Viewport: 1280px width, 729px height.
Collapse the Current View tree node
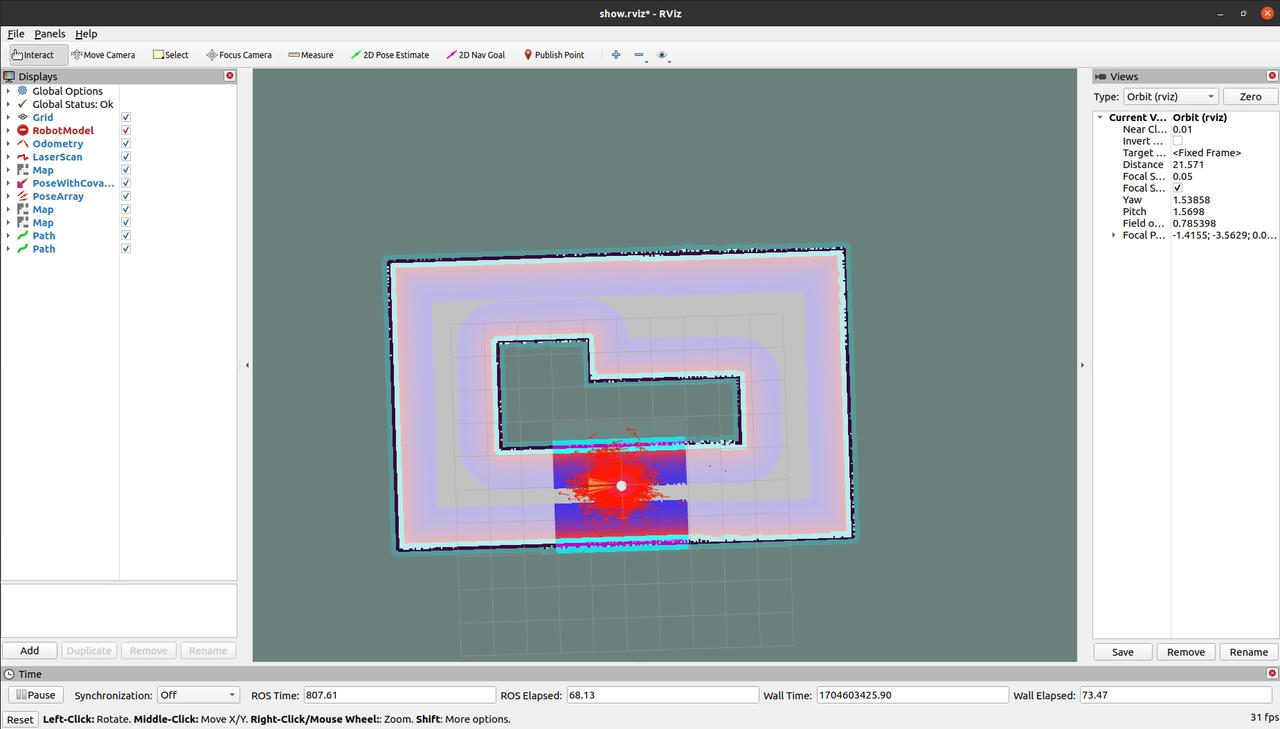click(x=1100, y=117)
